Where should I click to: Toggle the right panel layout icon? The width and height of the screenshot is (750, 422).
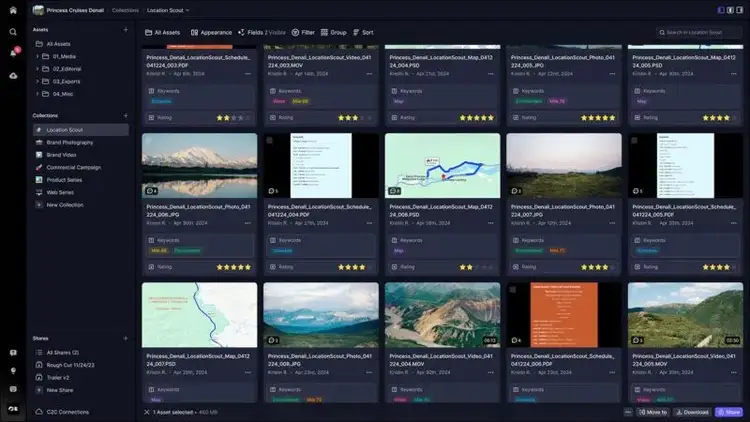click(740, 10)
